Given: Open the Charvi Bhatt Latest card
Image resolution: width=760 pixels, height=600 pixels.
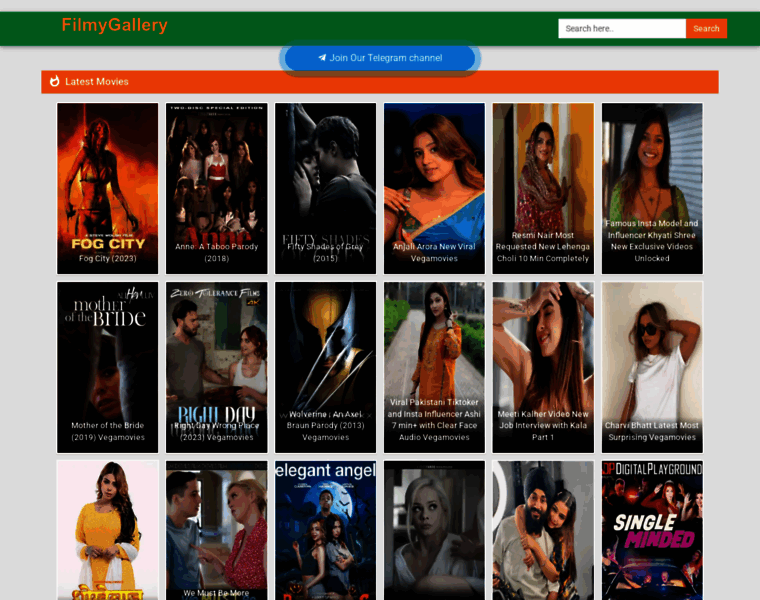Looking at the screenshot, I should click(x=652, y=367).
